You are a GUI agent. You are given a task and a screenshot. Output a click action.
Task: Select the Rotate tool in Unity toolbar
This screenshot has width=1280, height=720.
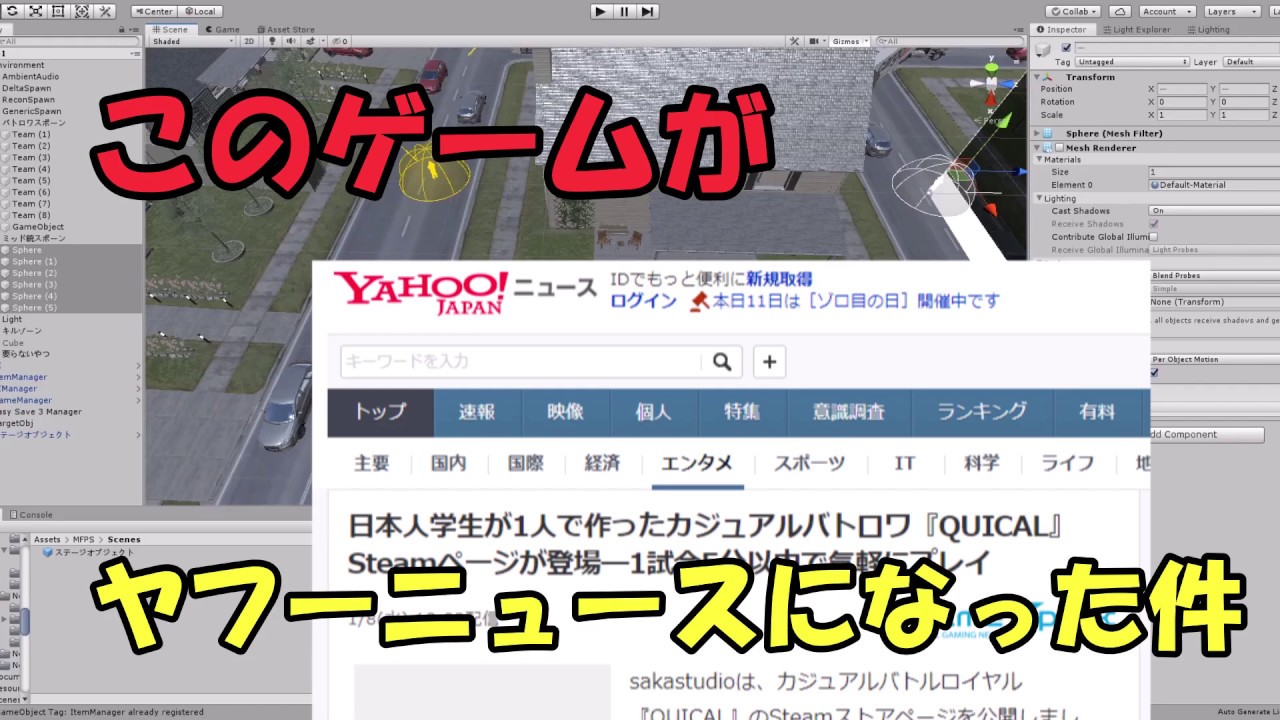point(13,11)
